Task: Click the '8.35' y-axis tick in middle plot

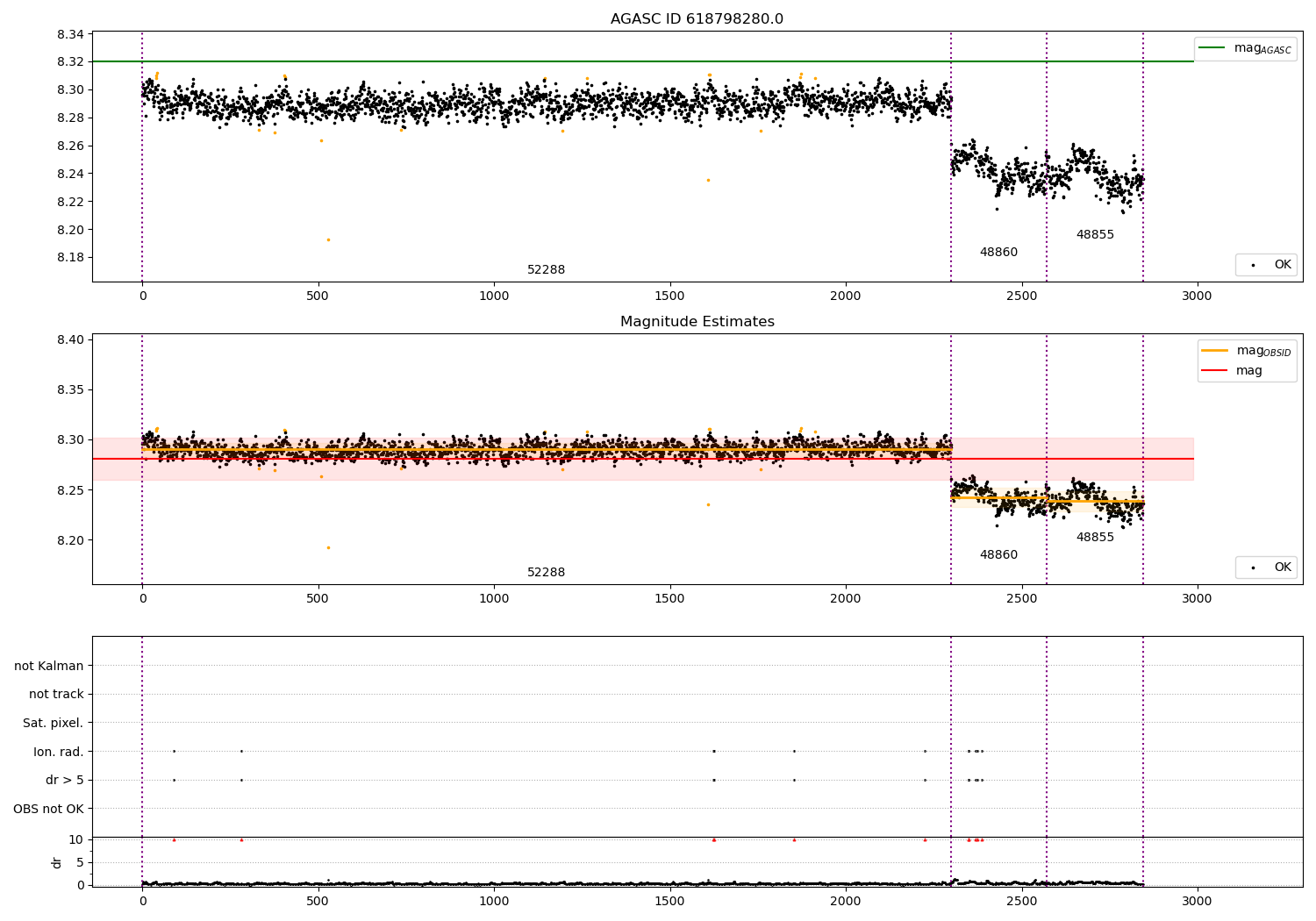Action: [x=69, y=390]
